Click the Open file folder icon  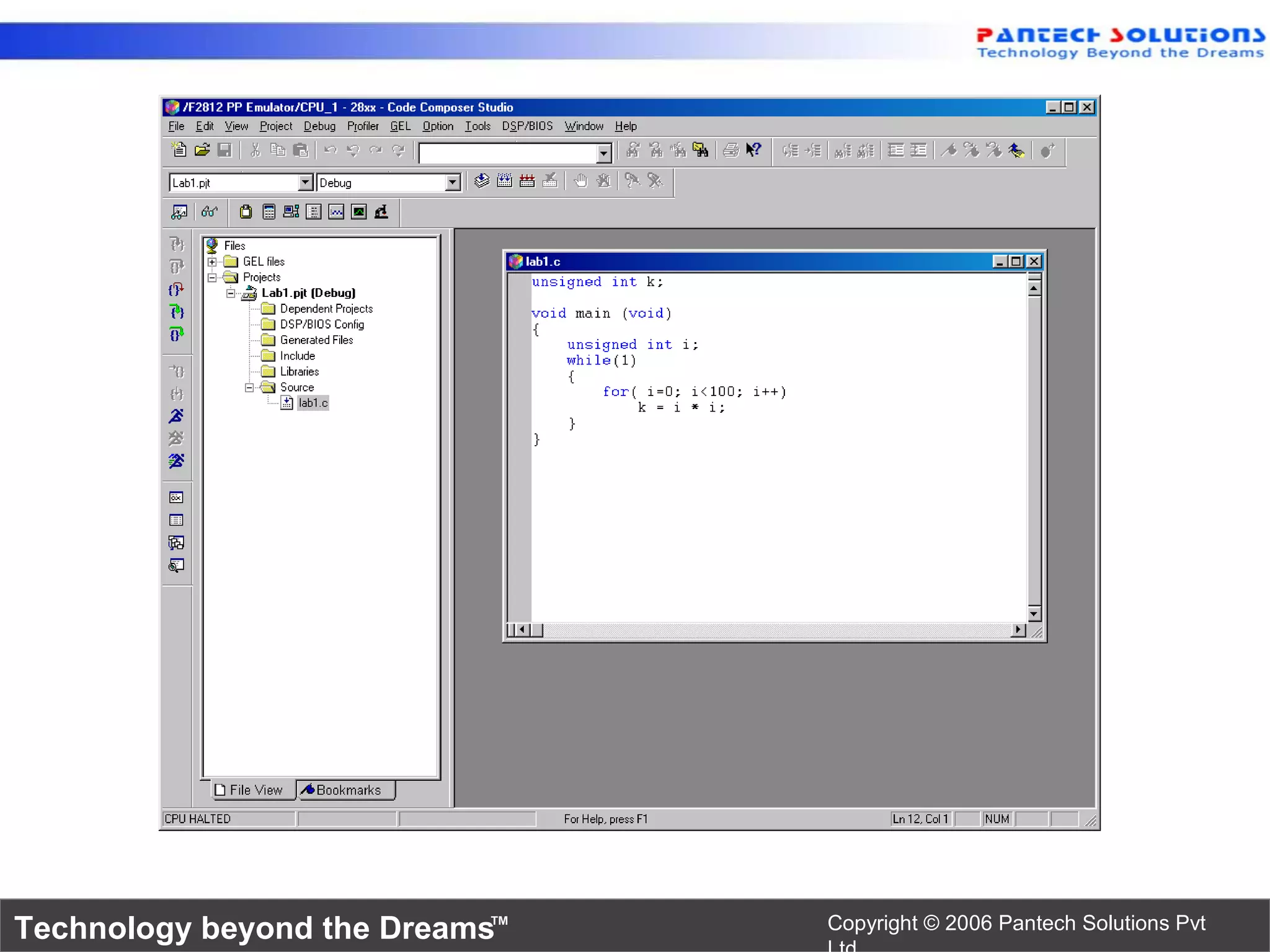202,150
